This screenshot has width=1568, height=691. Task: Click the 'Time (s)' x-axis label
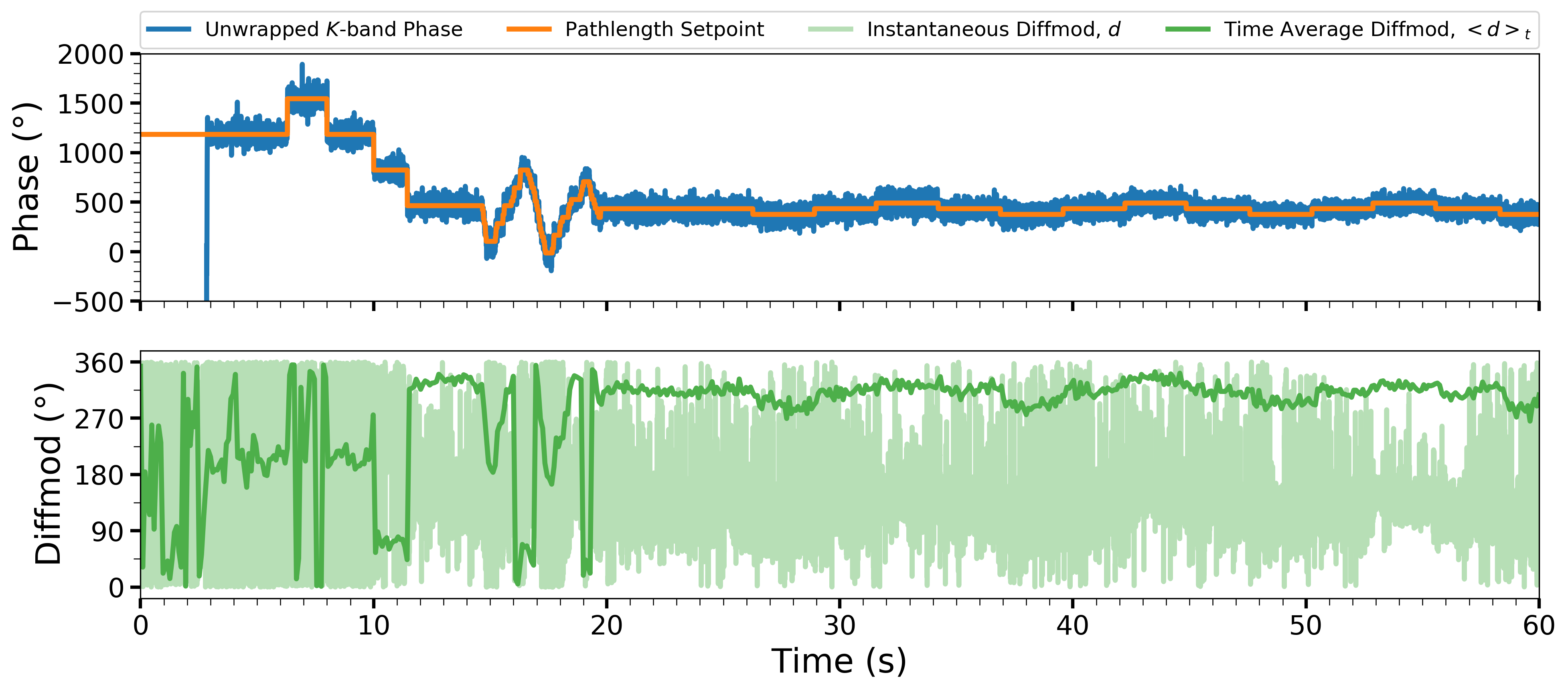pyautogui.click(x=839, y=661)
